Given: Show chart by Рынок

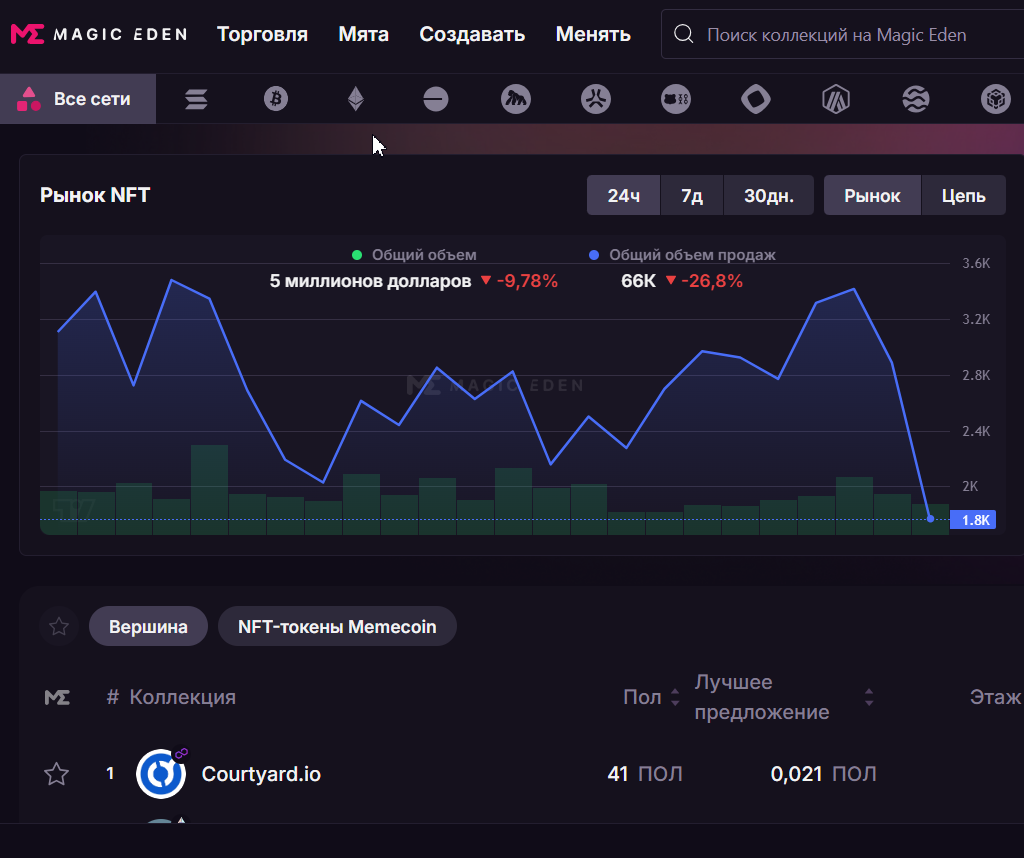Looking at the screenshot, I should click(872, 195).
